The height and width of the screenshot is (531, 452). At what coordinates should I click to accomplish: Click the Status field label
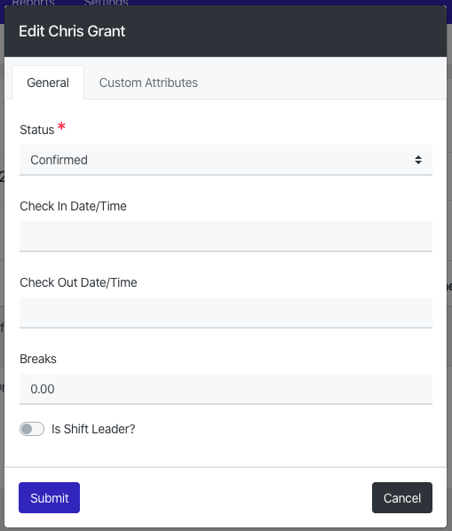[37, 130]
